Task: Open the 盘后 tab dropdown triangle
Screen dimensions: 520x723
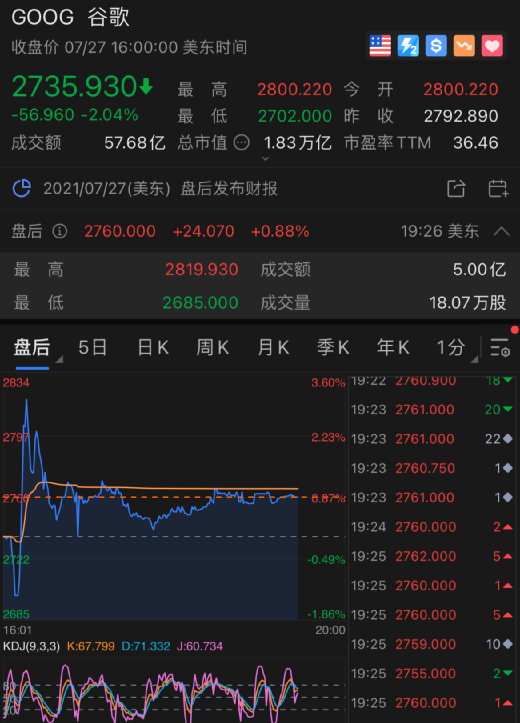Action: (x=59, y=359)
